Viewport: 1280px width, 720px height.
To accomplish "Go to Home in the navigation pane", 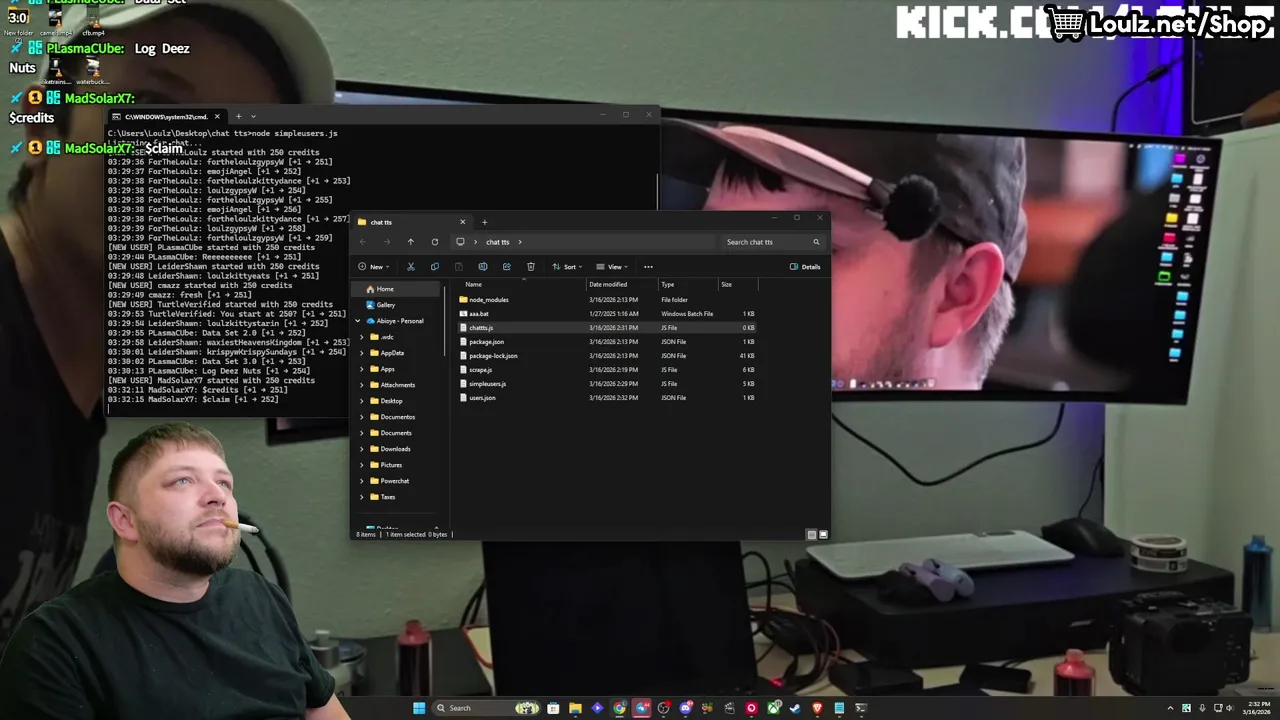I will [x=397, y=289].
